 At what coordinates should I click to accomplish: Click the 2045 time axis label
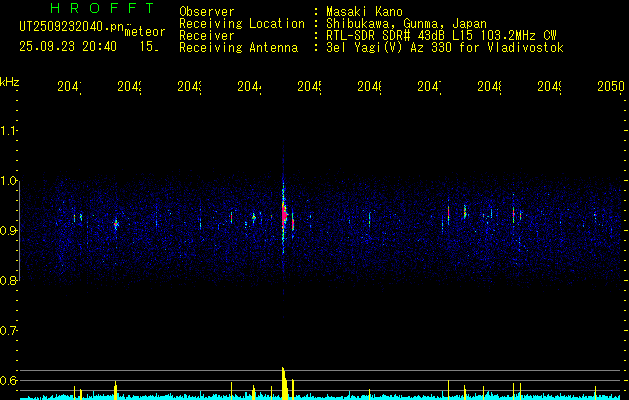(309, 86)
